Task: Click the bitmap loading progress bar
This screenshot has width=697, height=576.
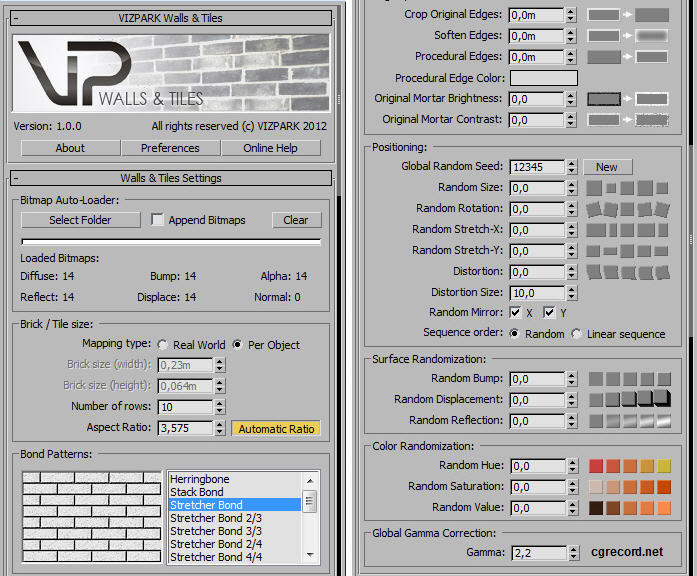Action: pyautogui.click(x=171, y=242)
